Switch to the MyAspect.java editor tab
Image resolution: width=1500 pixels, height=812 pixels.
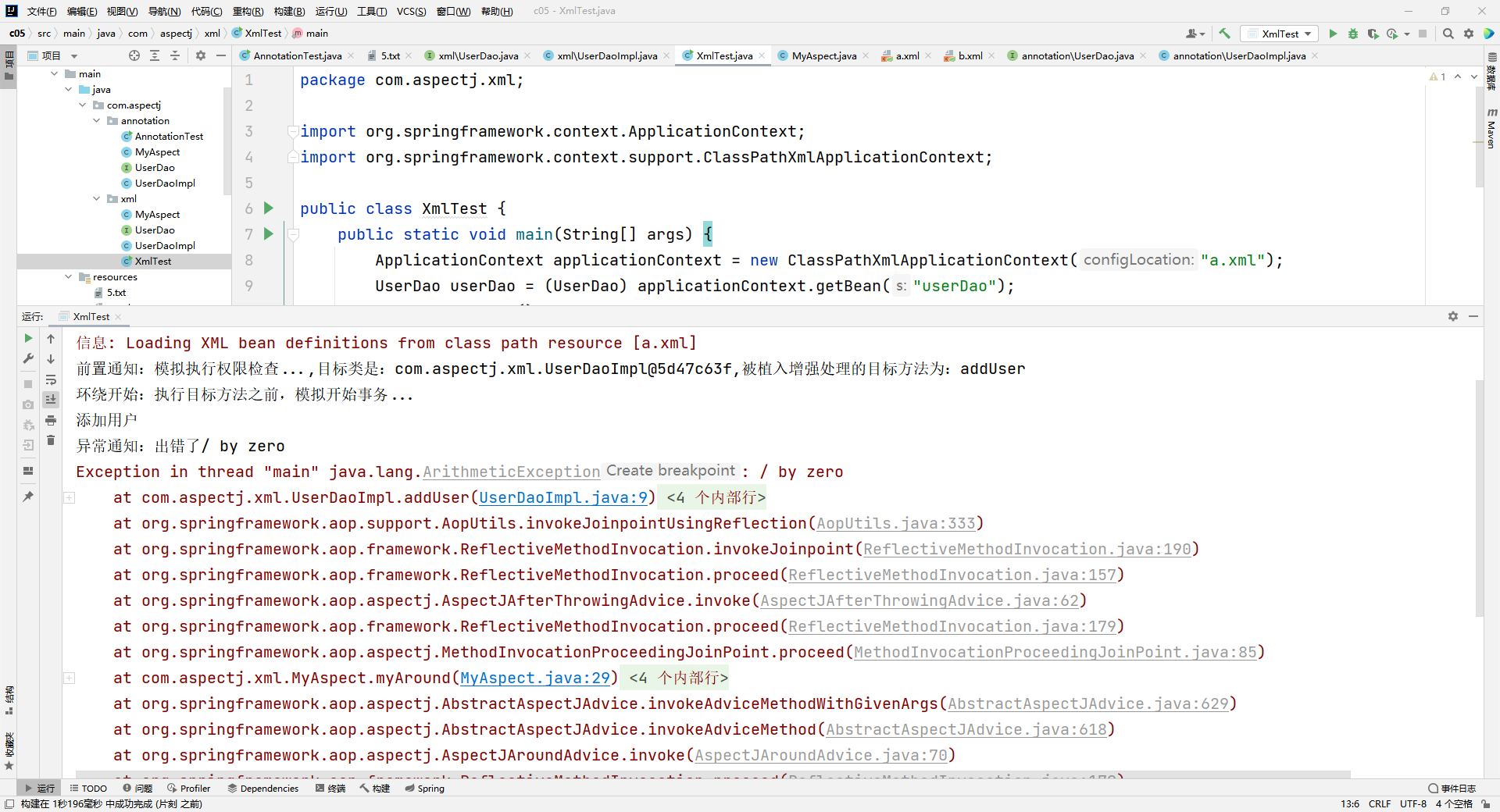pyautogui.click(x=823, y=55)
